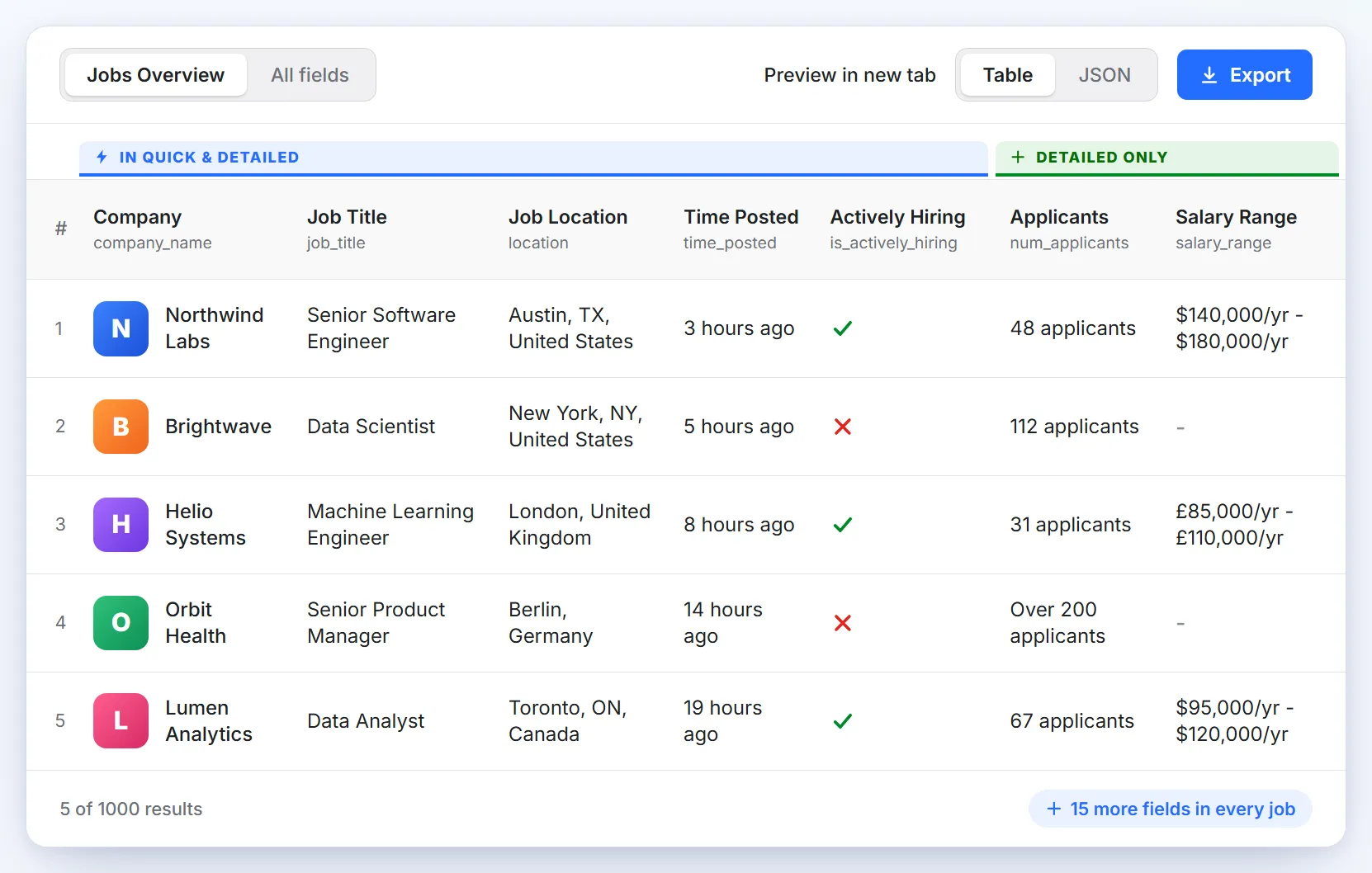Click the $95,000/yr - $120,000/yr salary
The height and width of the screenshot is (873, 1372).
[x=1234, y=721]
